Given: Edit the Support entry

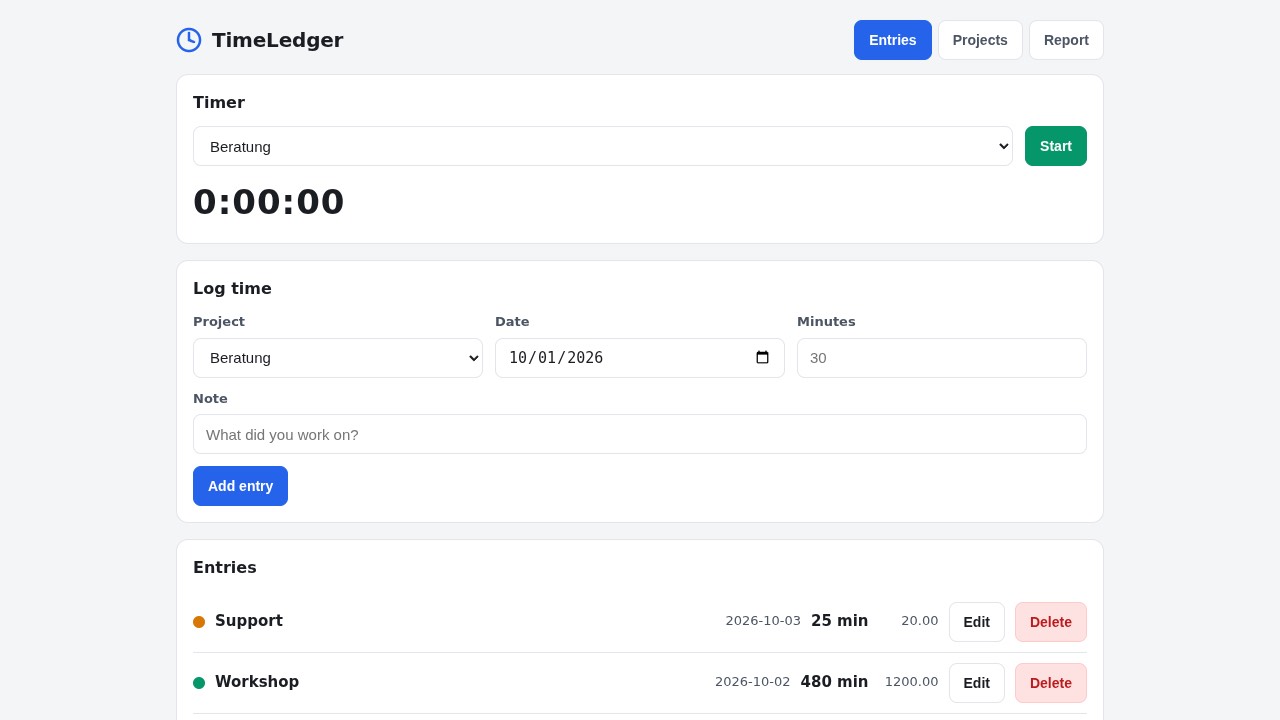Looking at the screenshot, I should click(977, 622).
